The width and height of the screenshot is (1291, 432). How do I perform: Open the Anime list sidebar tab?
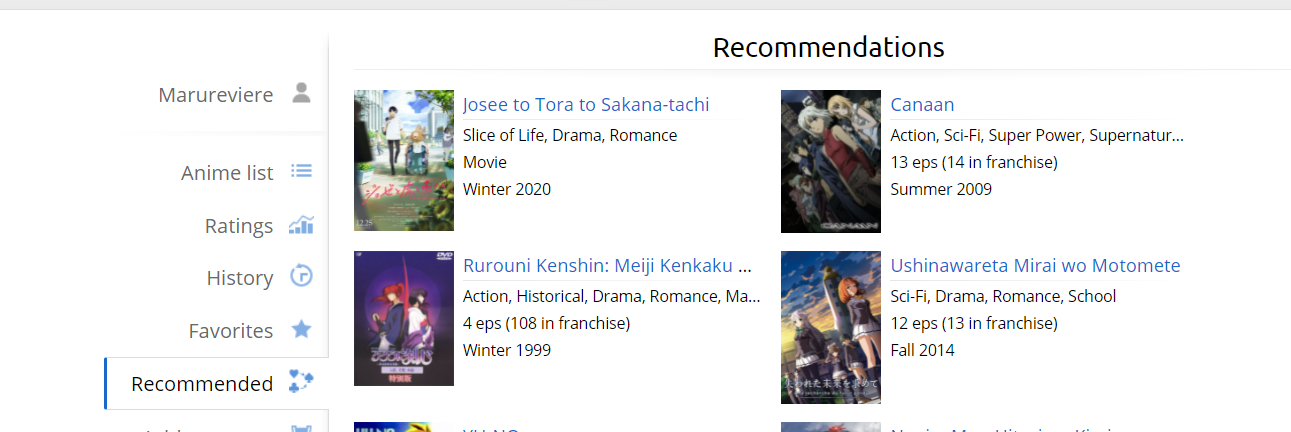[x=227, y=173]
